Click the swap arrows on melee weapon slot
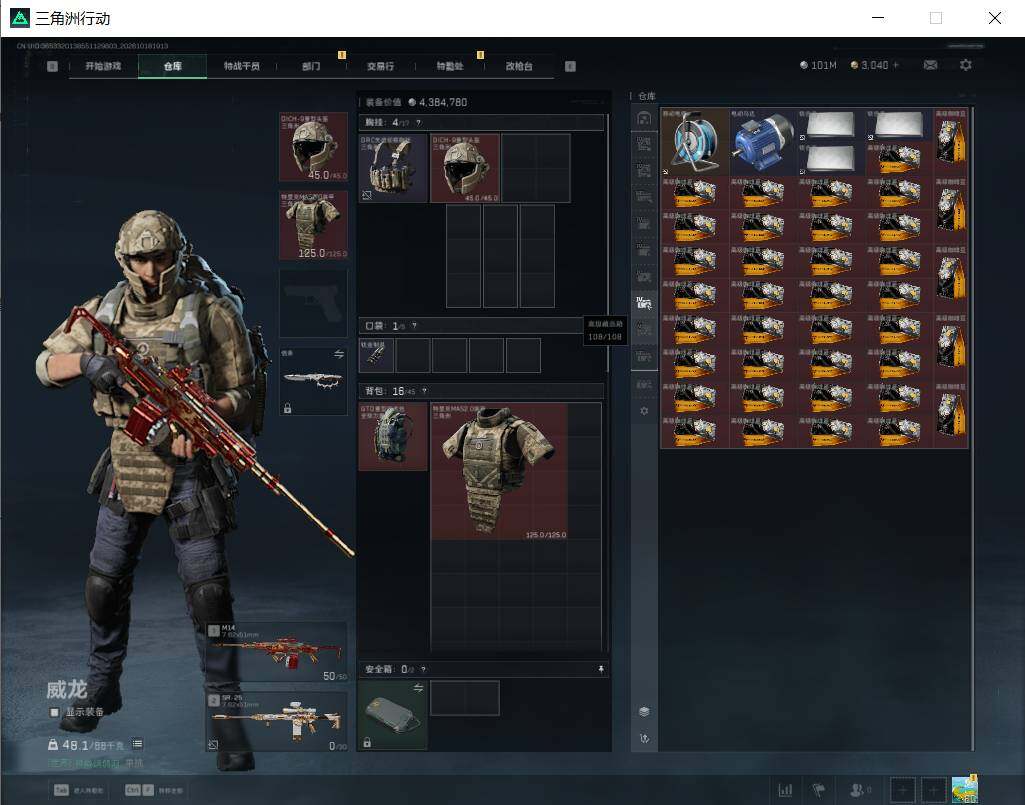Viewport: 1025px width, 805px height. pyautogui.click(x=339, y=354)
